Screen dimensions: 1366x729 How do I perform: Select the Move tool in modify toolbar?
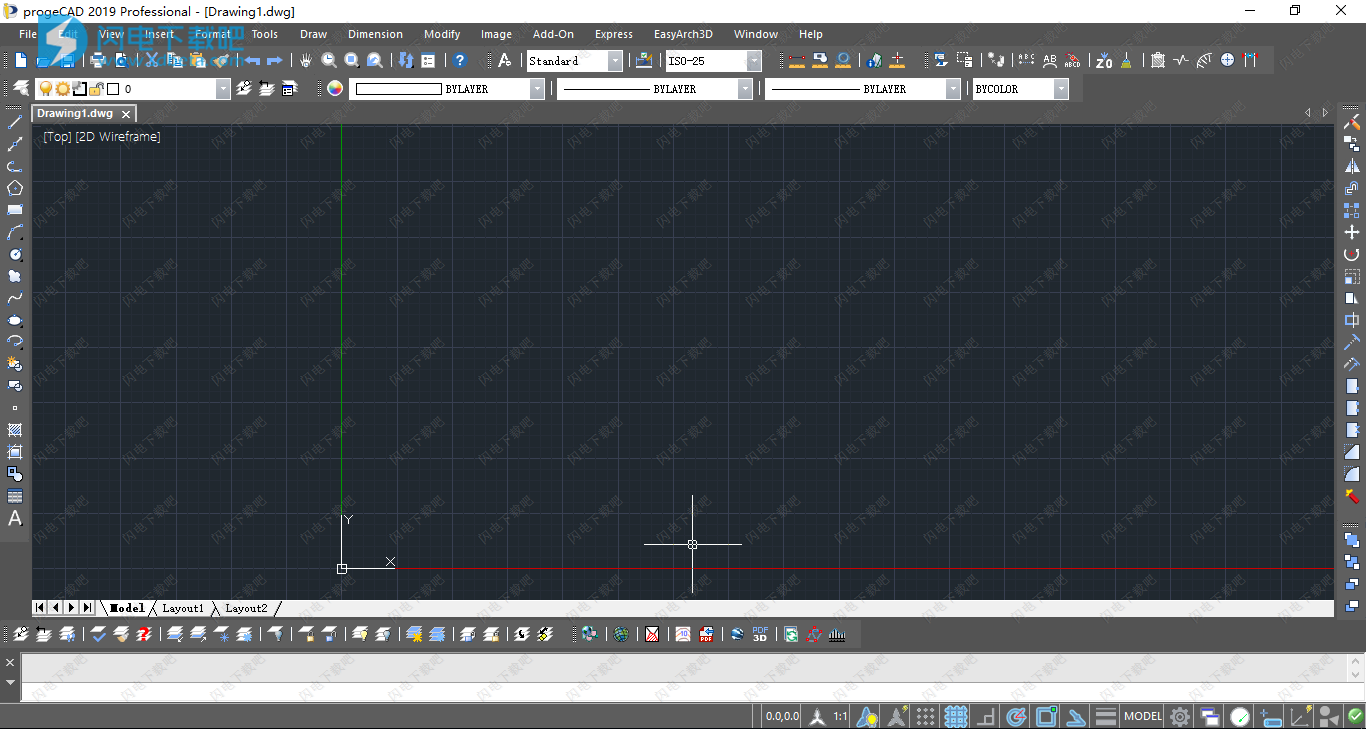(x=1352, y=232)
